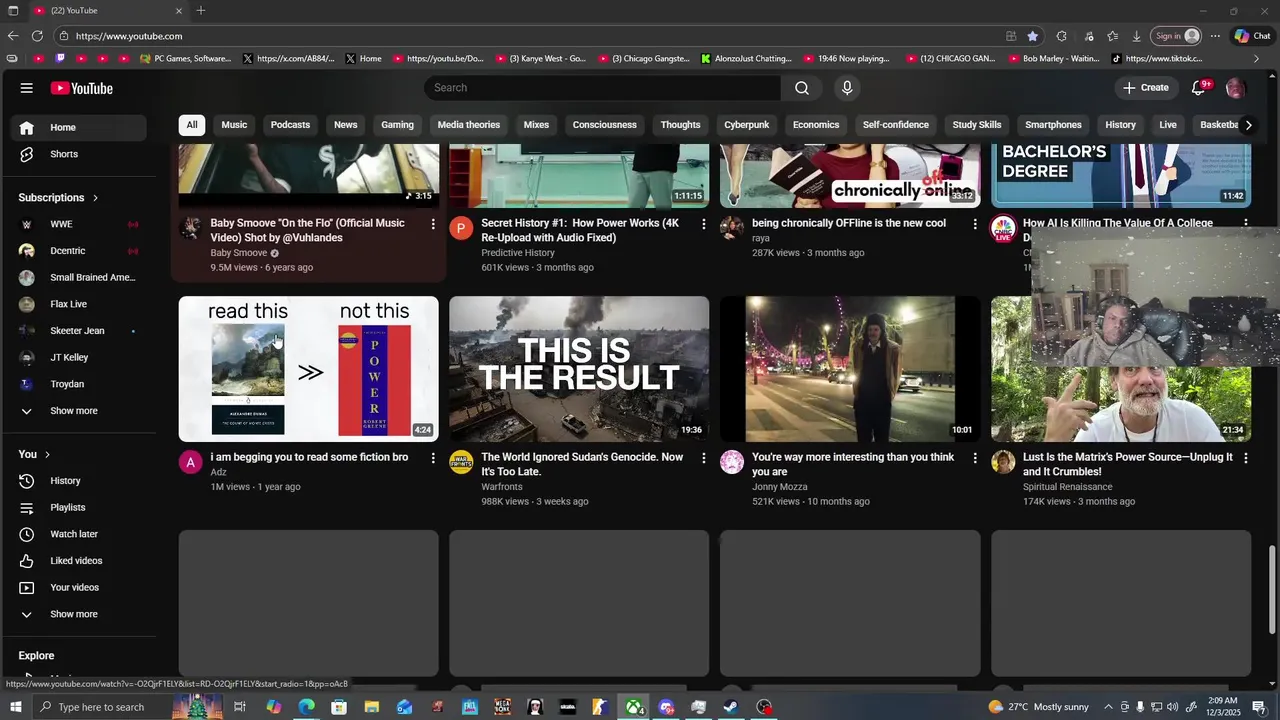Select the Study Skills chip
1280x720 pixels.
[x=977, y=125]
